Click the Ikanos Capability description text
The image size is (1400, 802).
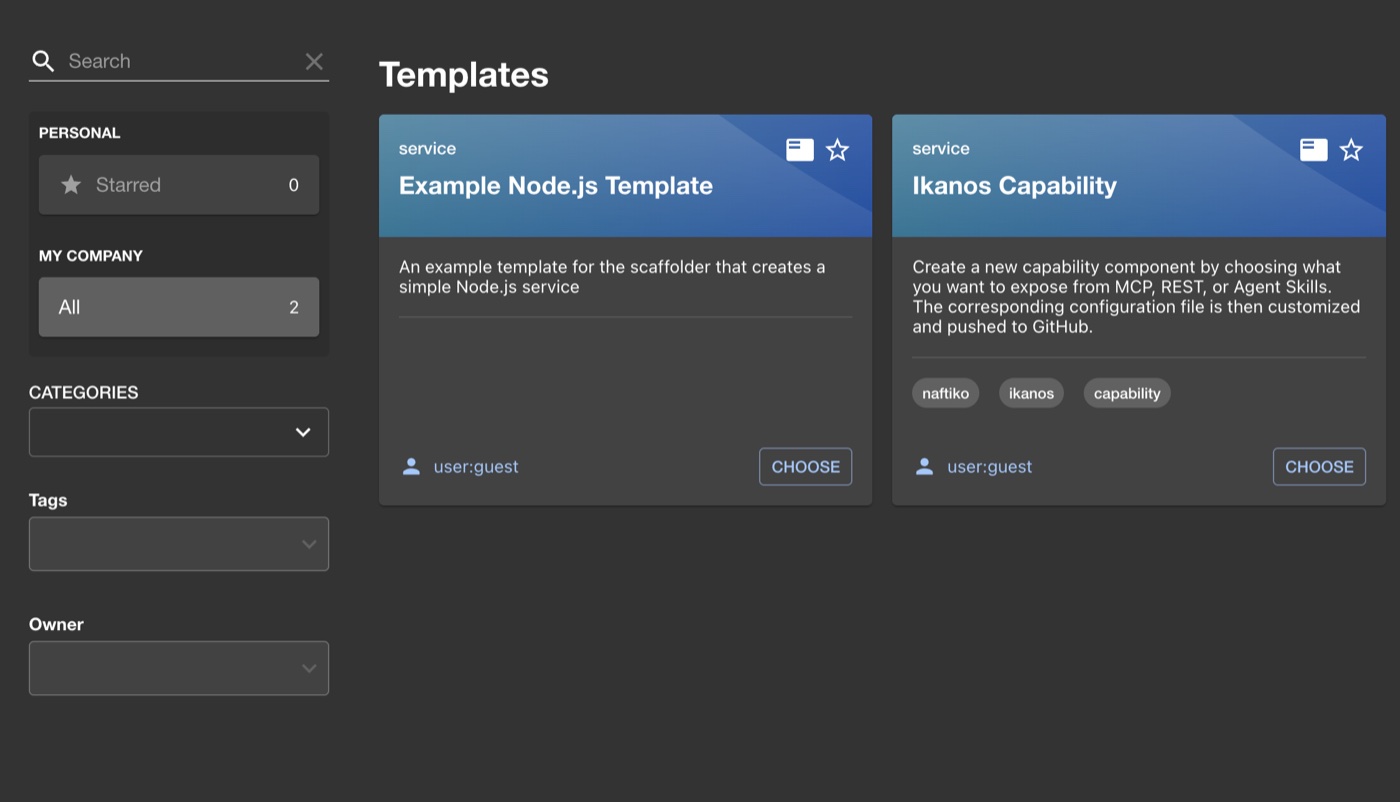(1137, 297)
